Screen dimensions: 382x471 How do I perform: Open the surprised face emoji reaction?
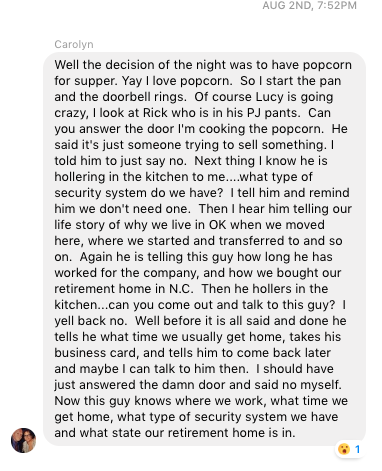click(x=344, y=449)
